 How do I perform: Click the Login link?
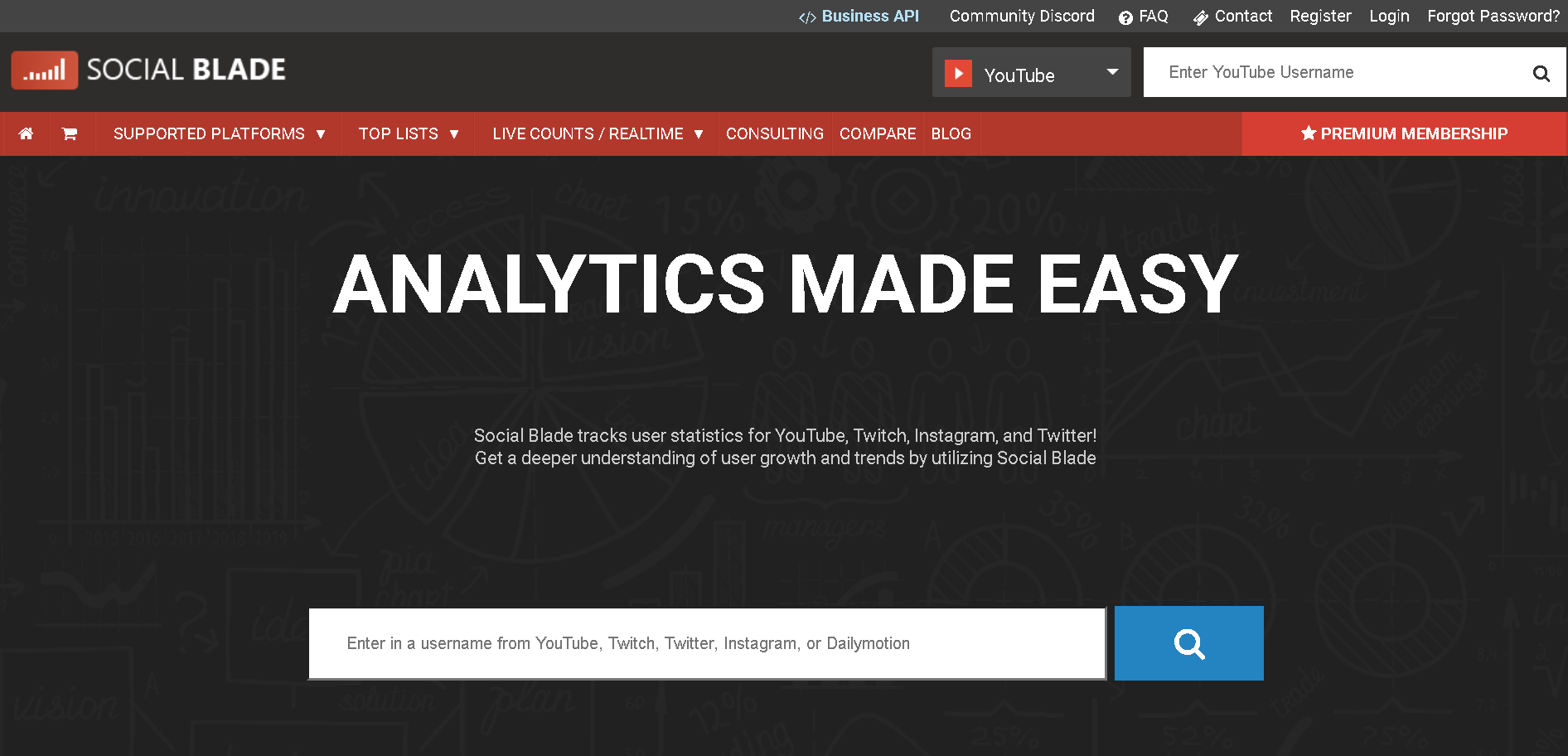[x=1389, y=17]
